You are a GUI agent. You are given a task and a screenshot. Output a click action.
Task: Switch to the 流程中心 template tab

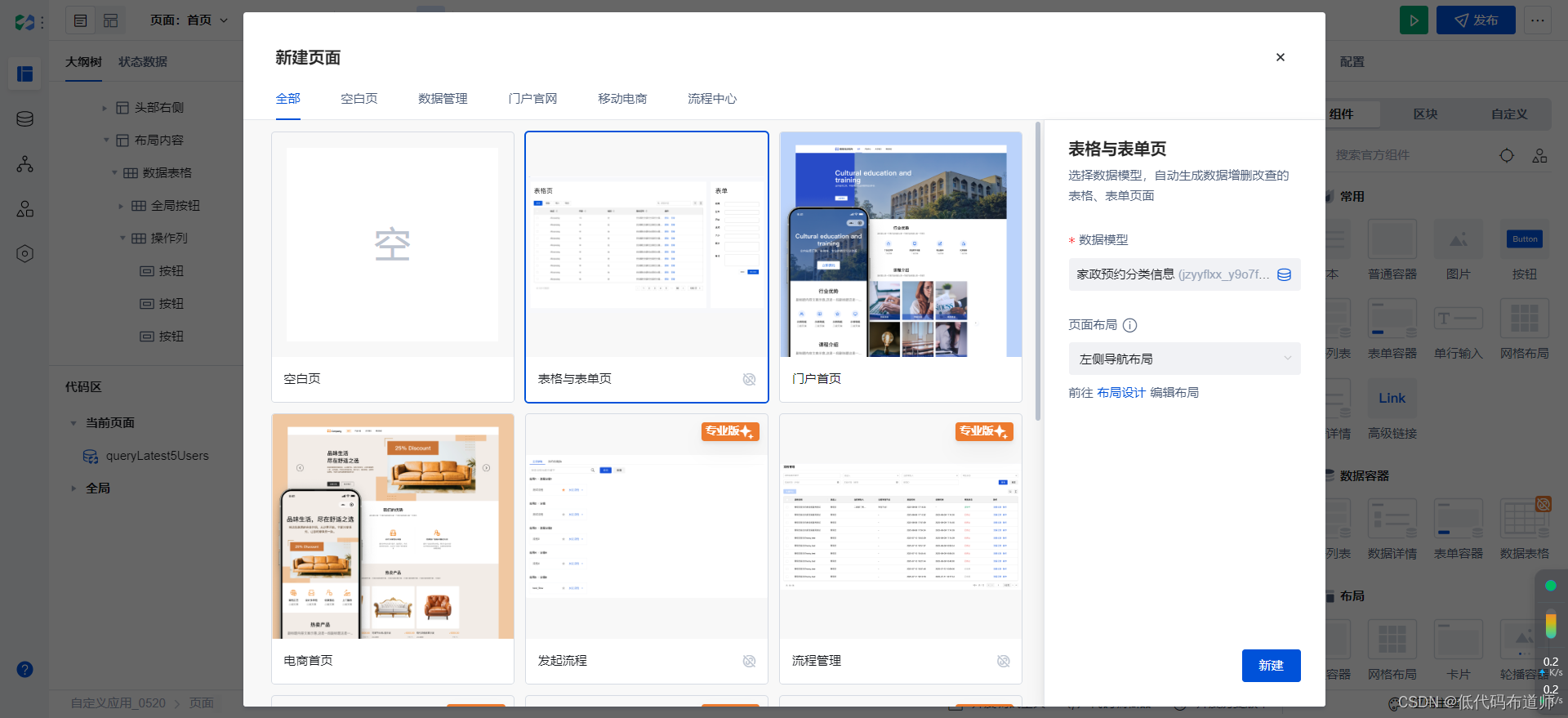click(x=712, y=99)
